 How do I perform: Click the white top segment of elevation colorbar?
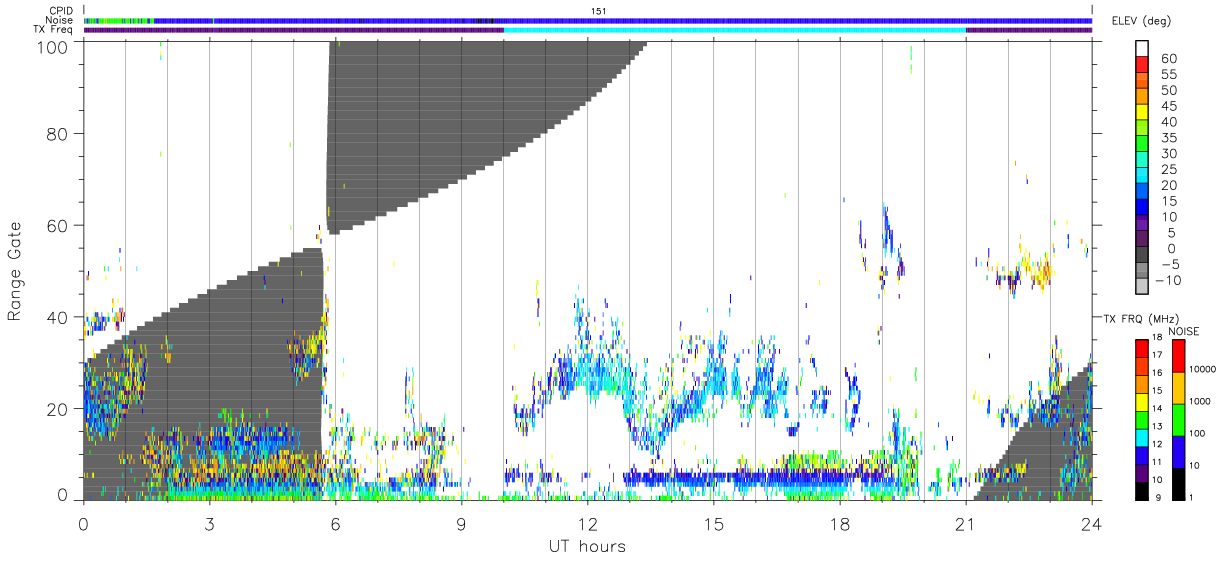tap(1143, 49)
